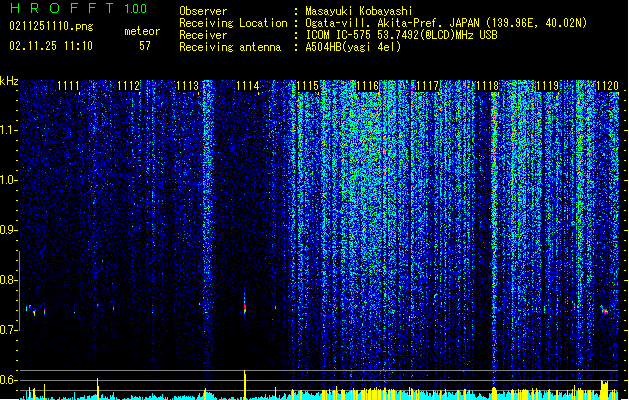The height and width of the screenshot is (400, 629).
Task: Click the 1113 time marker
Action: [188, 86]
